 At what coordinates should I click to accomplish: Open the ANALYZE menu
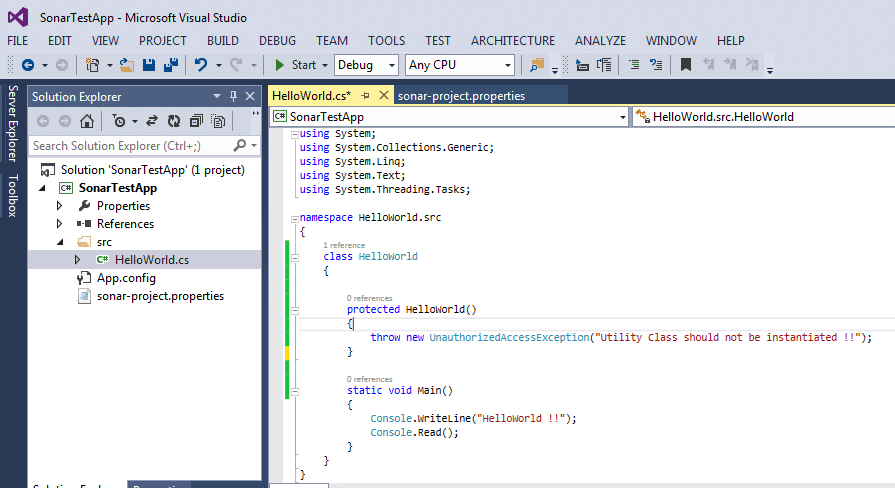(600, 41)
